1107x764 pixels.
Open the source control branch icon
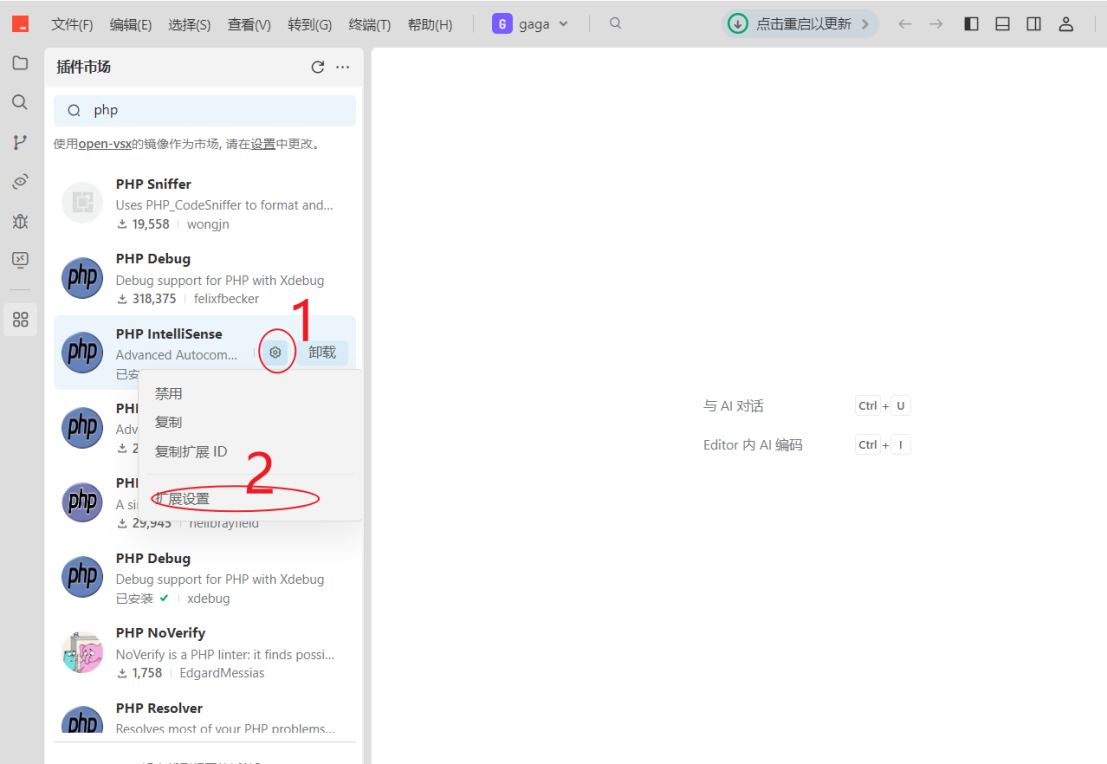[x=20, y=142]
